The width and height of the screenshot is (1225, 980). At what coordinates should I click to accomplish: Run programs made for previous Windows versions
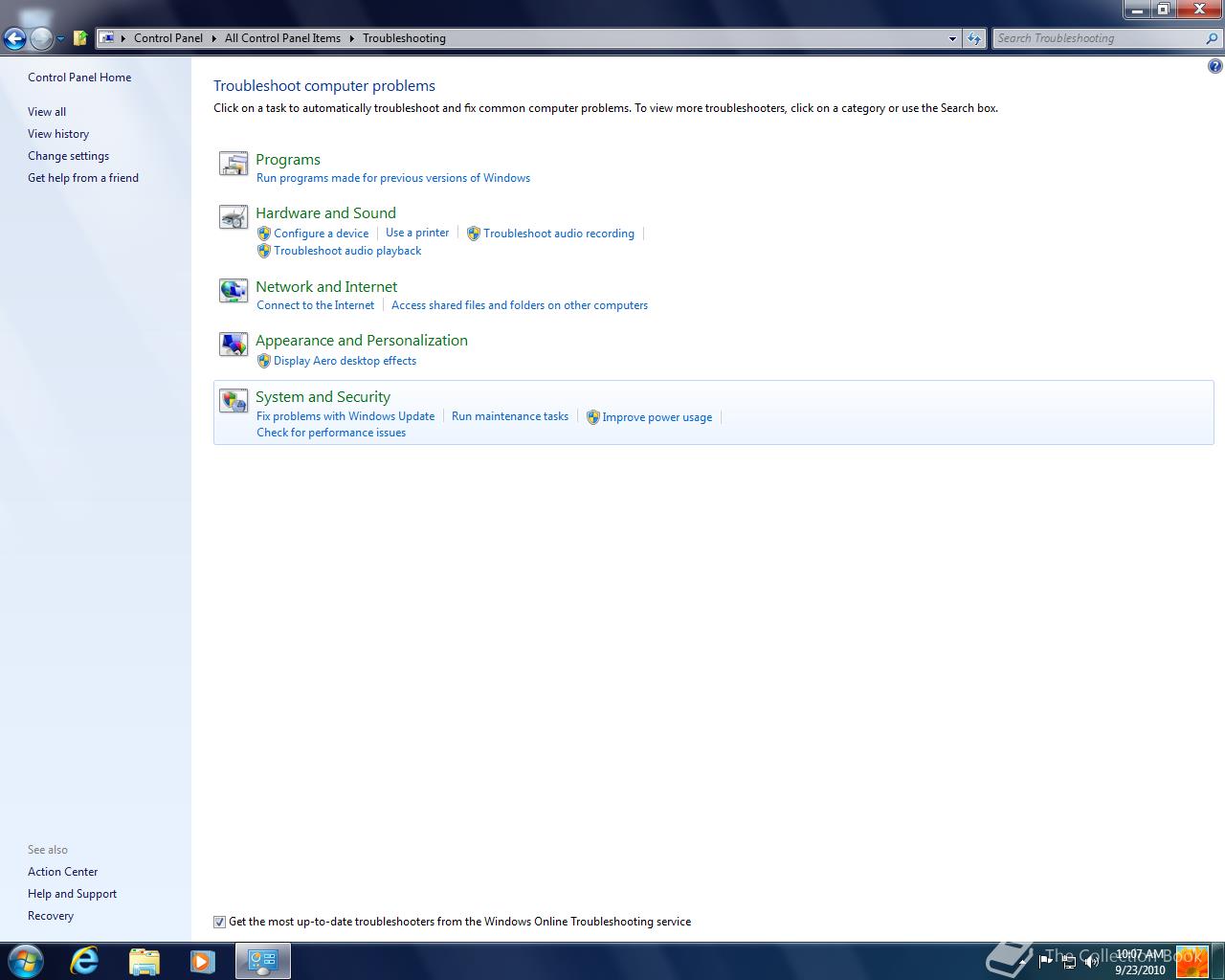click(x=393, y=178)
